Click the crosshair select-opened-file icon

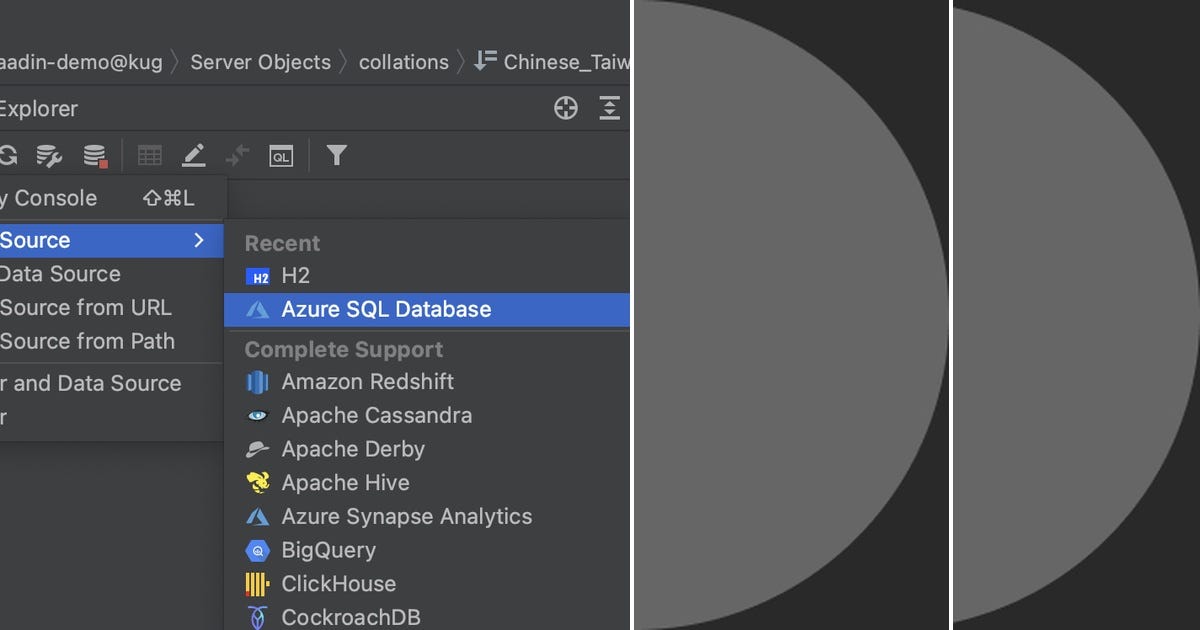point(566,109)
